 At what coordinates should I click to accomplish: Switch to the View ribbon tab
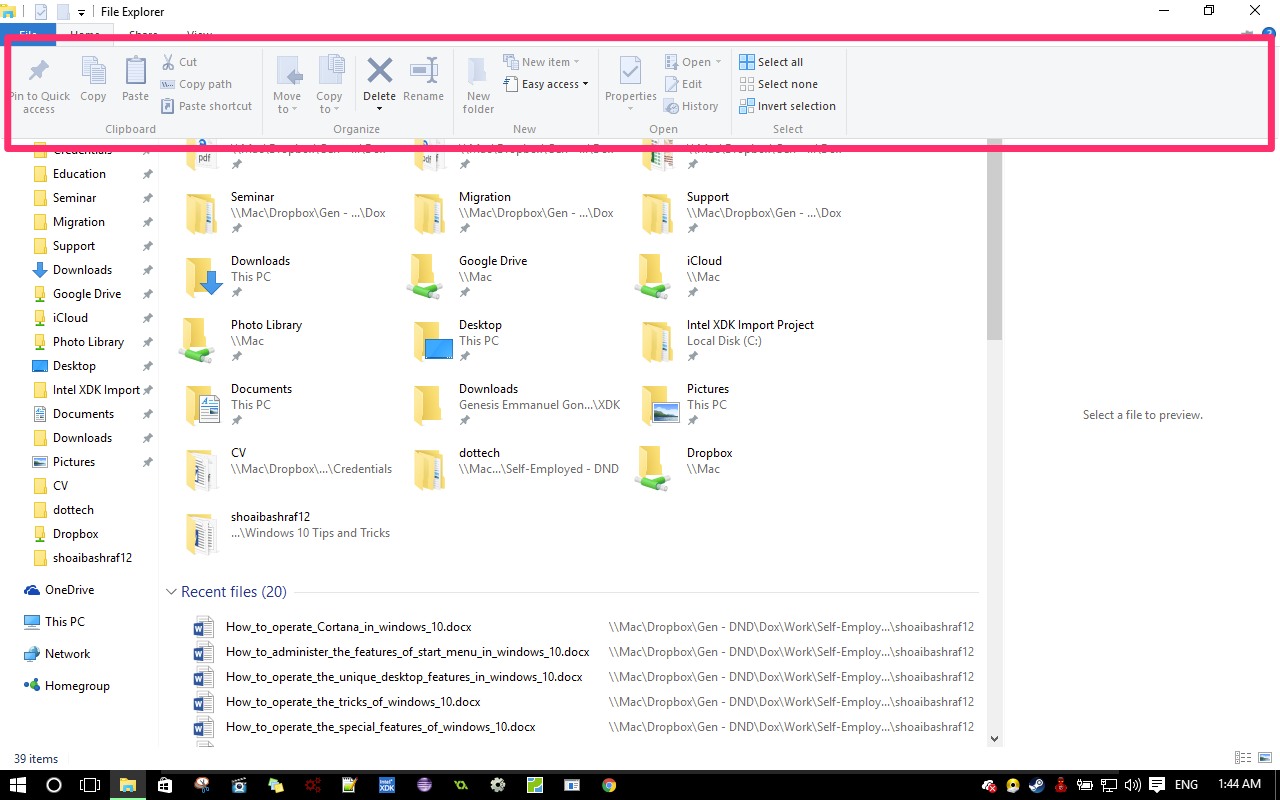click(199, 34)
